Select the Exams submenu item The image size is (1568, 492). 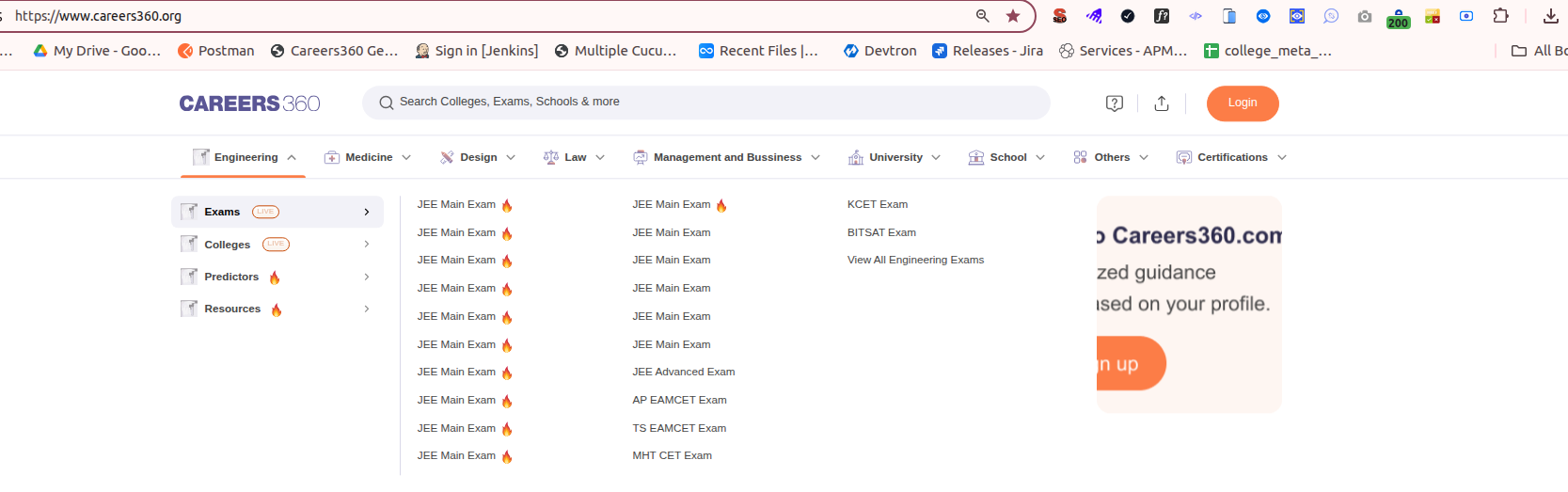pyautogui.click(x=277, y=212)
